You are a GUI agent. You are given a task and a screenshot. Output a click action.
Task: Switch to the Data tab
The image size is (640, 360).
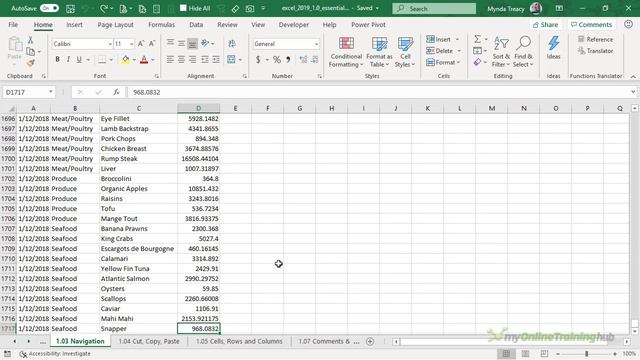click(196, 24)
